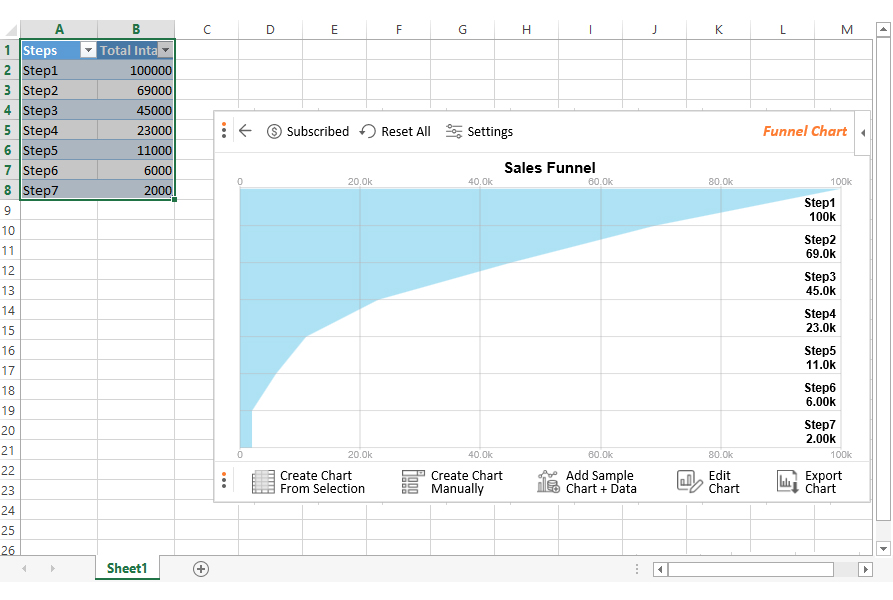The height and width of the screenshot is (600, 893).
Task: Select cell containing Step7
Action: click(59, 190)
